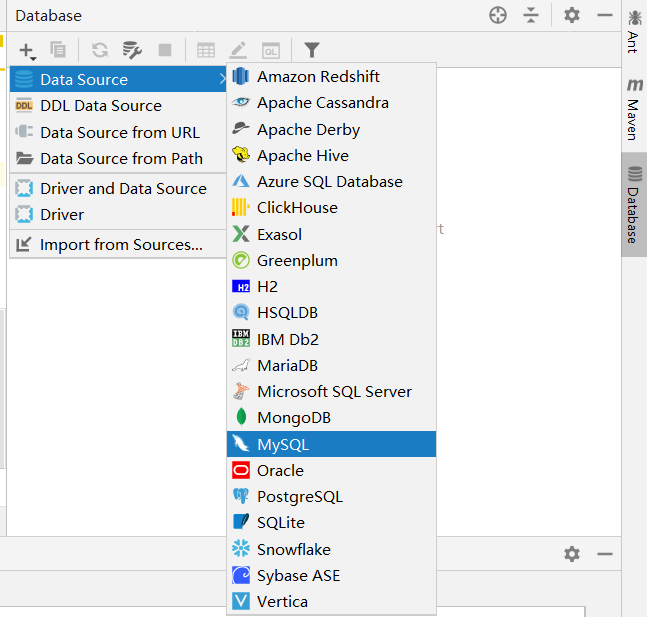
Task: Open Database panel gear settings
Action: pos(572,15)
